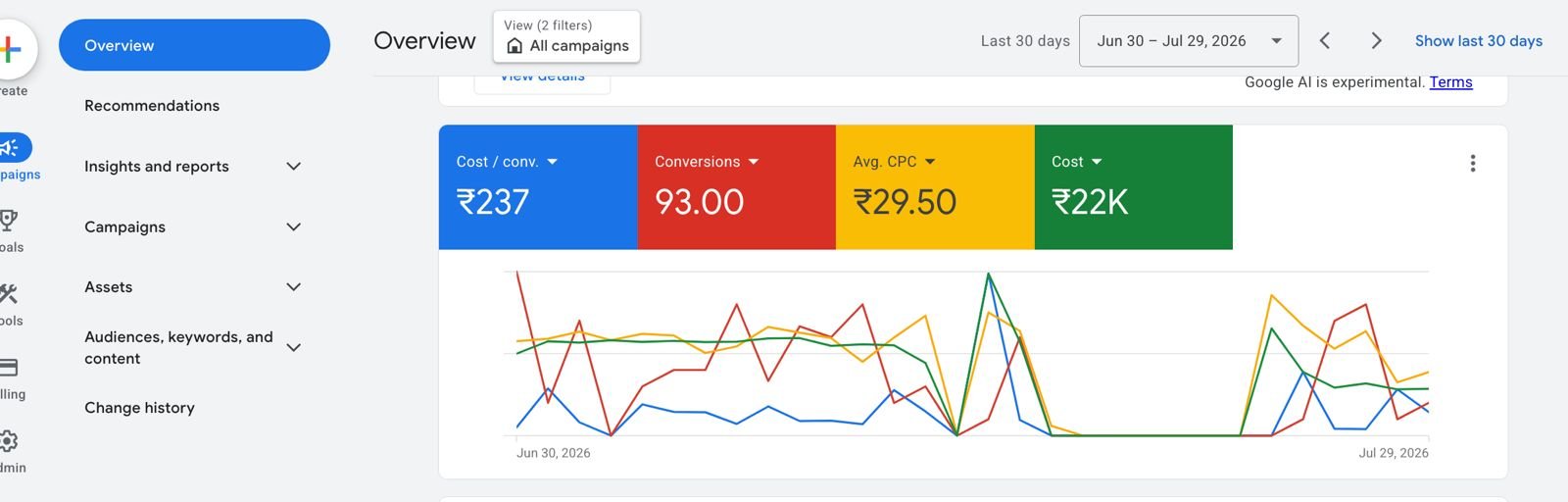Open the Goals trophy icon
Image resolution: width=1568 pixels, height=502 pixels.
coord(9,220)
